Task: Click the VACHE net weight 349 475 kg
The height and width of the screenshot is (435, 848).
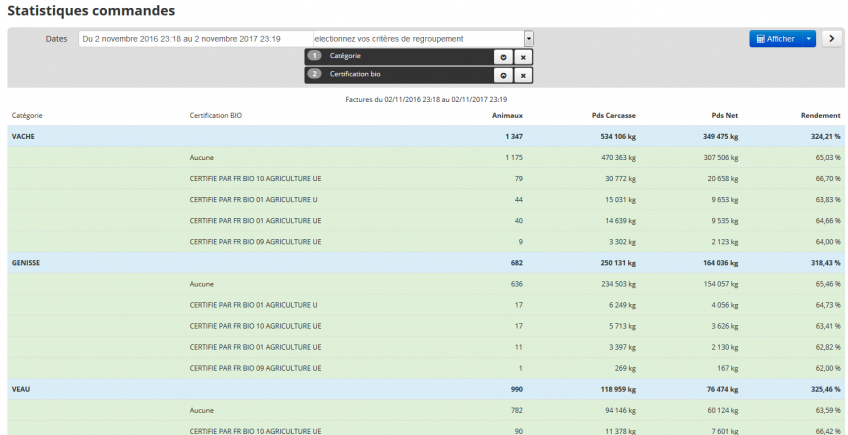Action: [x=720, y=136]
